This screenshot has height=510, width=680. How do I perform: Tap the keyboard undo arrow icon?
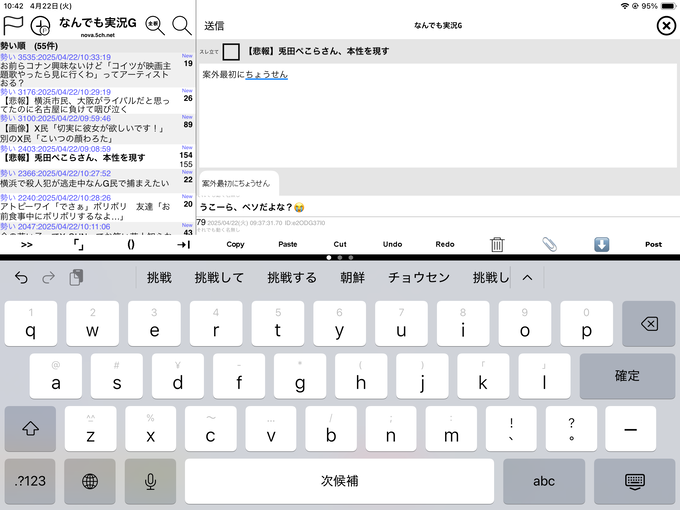point(21,278)
